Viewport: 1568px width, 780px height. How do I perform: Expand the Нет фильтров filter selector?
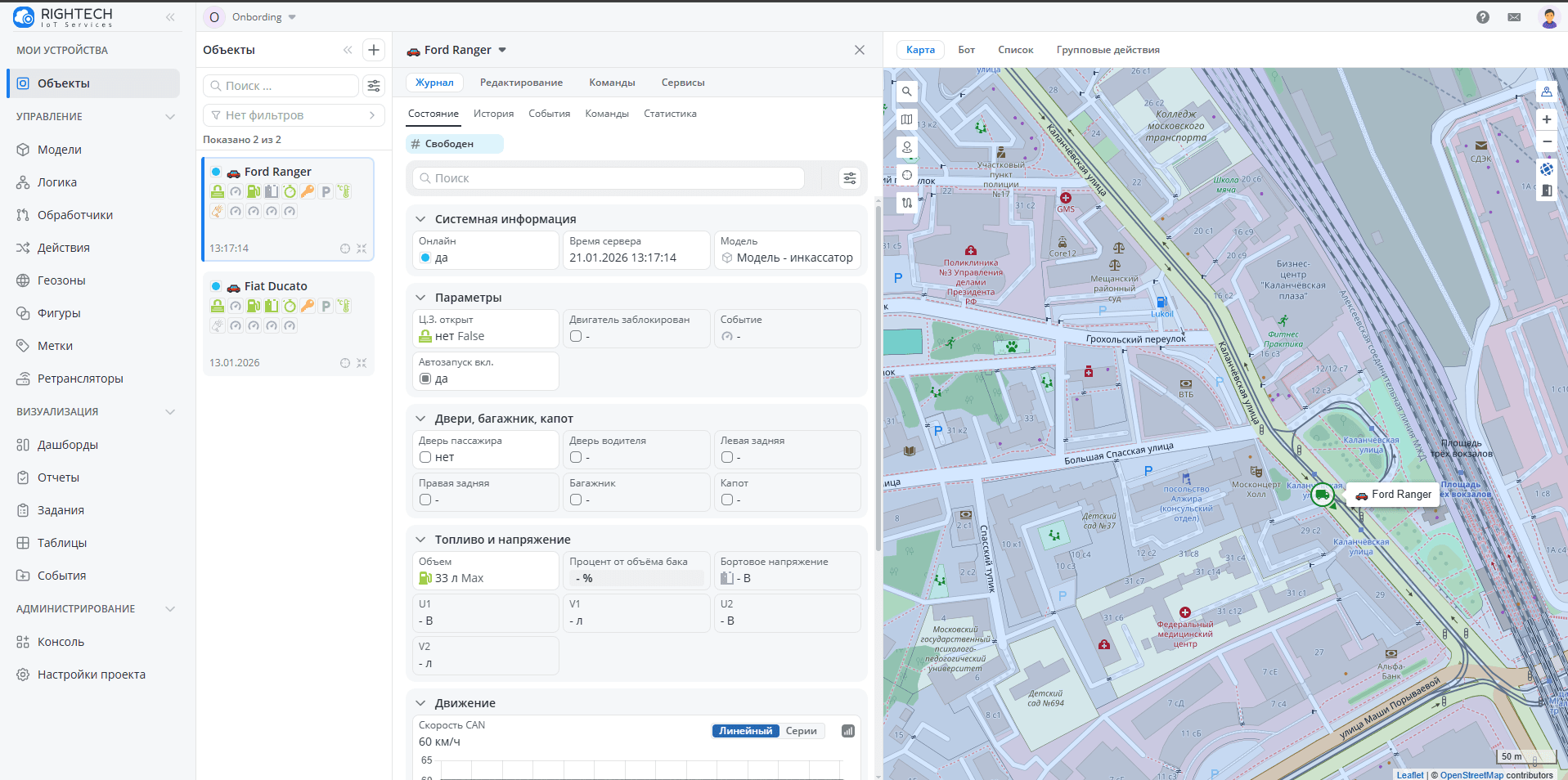(293, 115)
